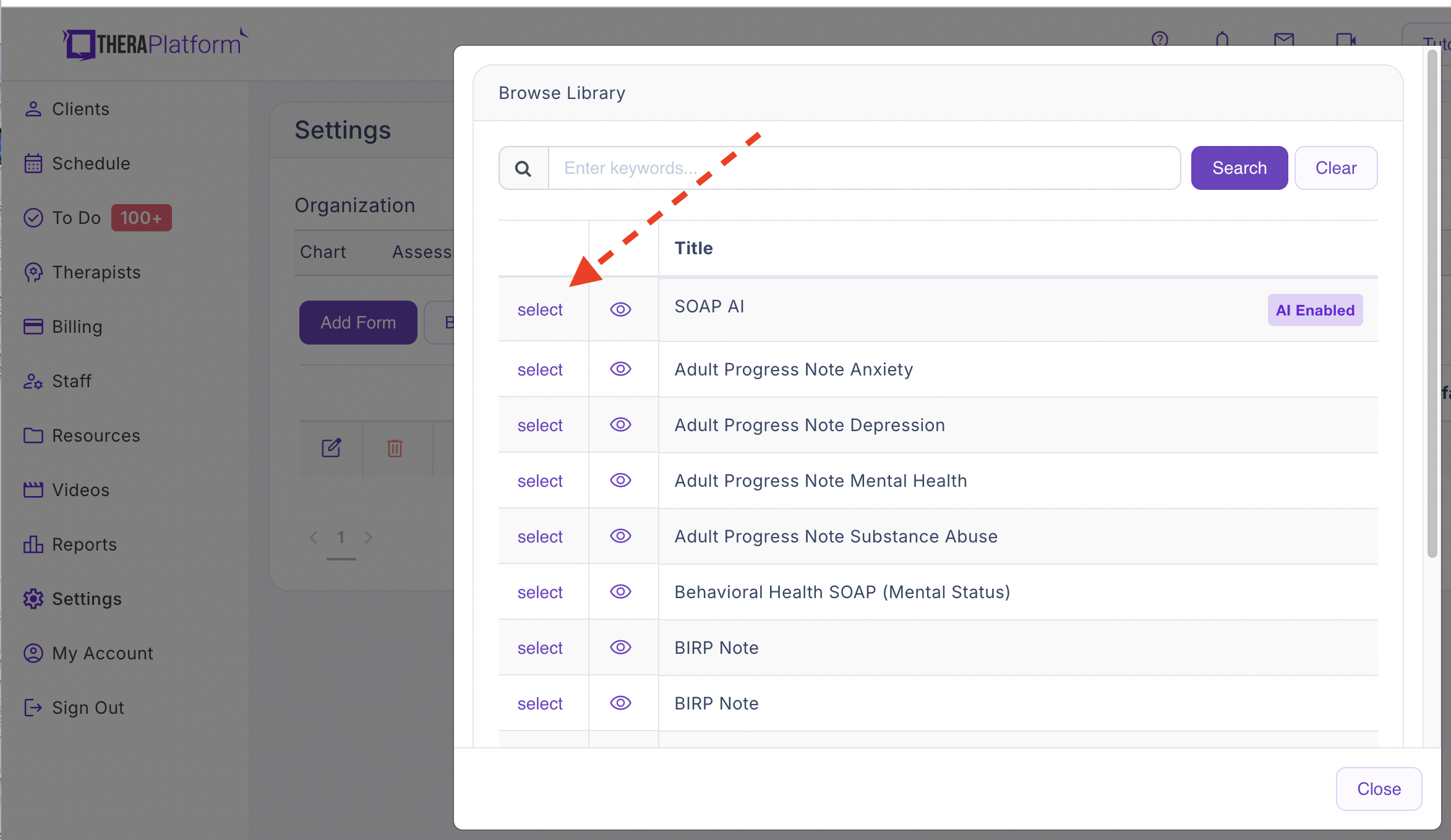Click the keywords search input field
Screen dimensions: 1451x840
864,168
